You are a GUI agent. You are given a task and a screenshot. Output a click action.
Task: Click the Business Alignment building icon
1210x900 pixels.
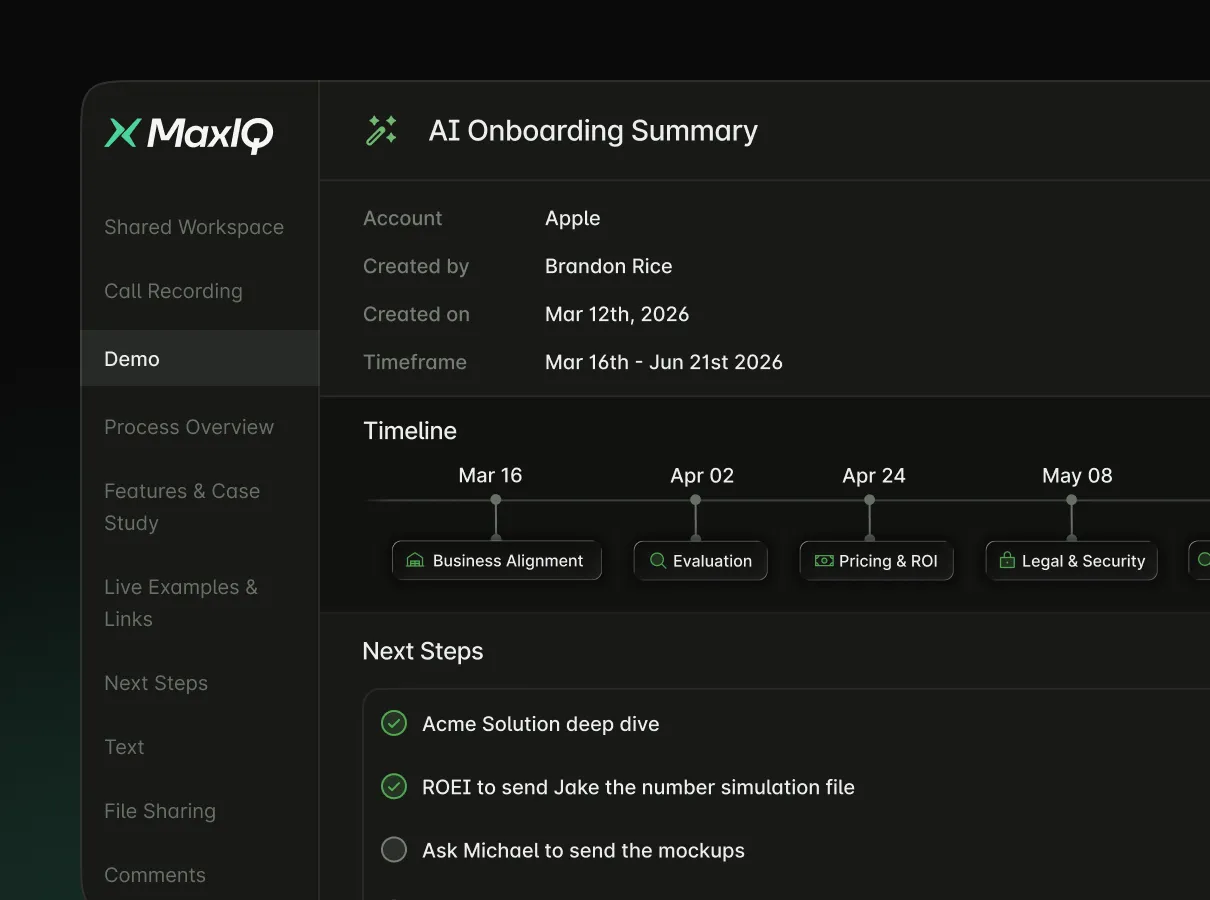(415, 561)
